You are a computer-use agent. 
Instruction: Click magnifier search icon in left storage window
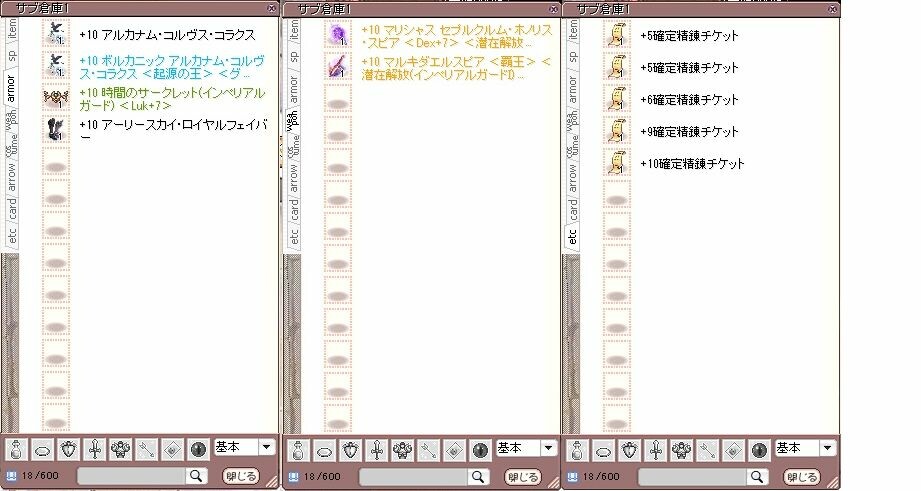click(x=196, y=476)
